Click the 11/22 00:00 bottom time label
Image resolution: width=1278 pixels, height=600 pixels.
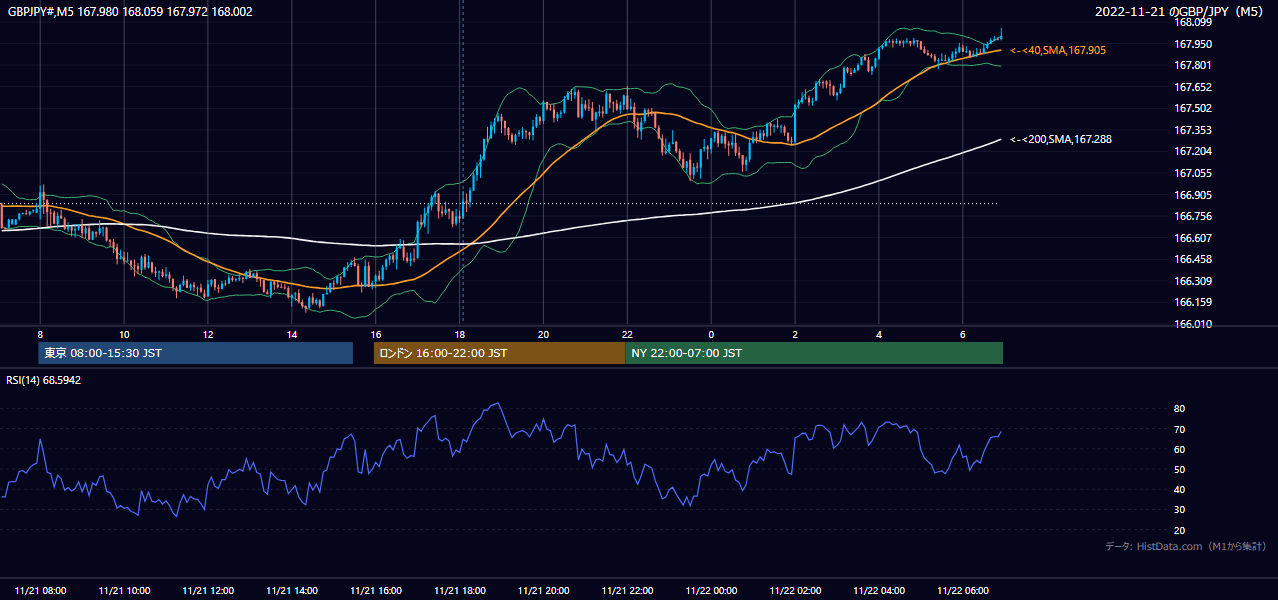pos(712,590)
